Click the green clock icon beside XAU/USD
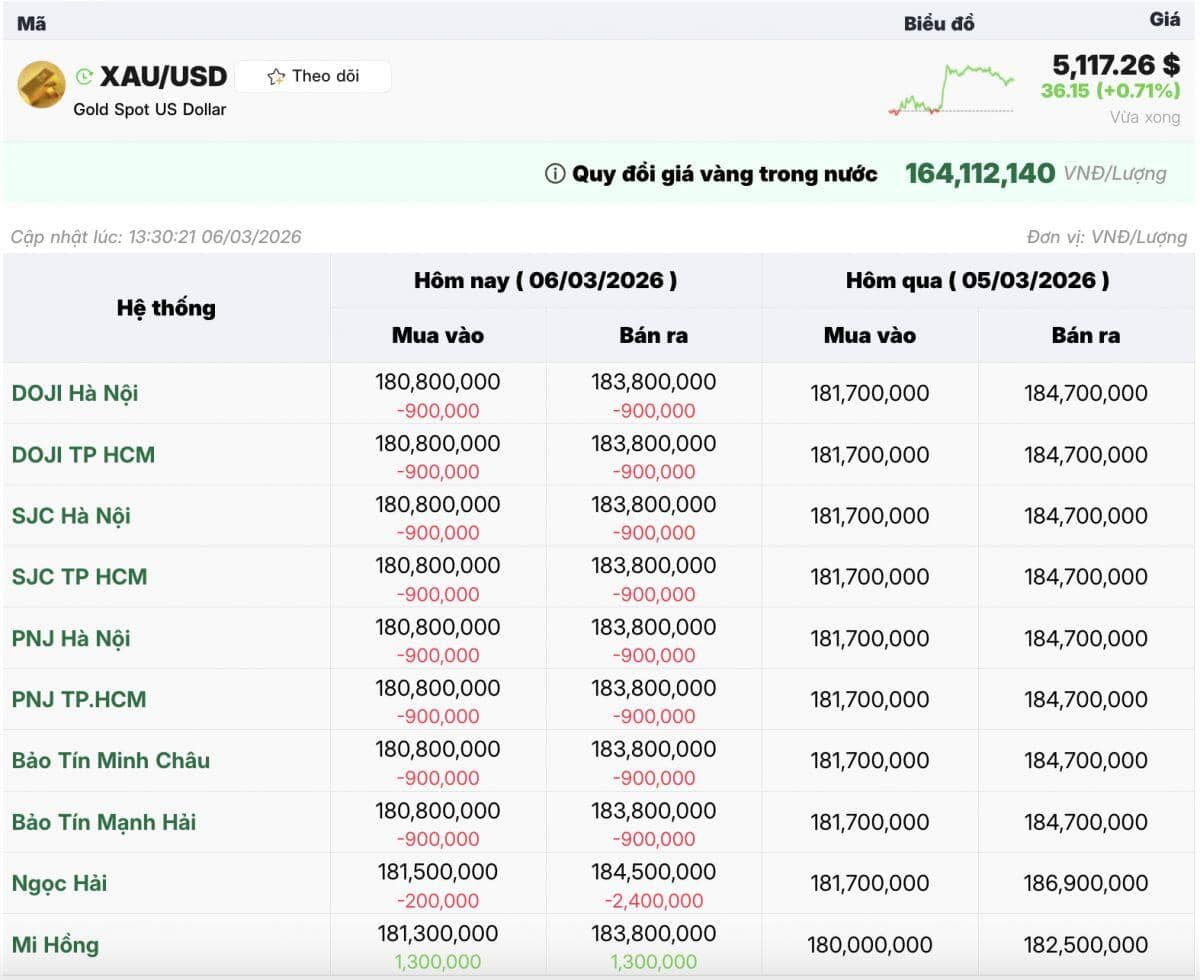Viewport: 1200px width, 980px height. click(85, 76)
